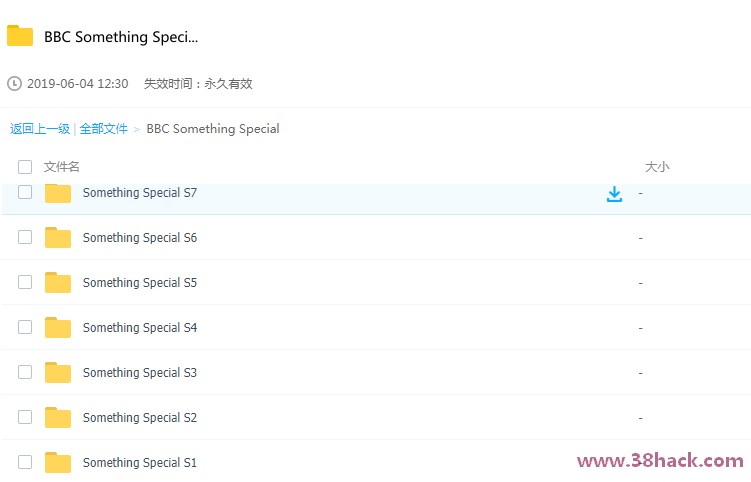Sort by the 文件名 column header
The width and height of the screenshot is (751, 482).
click(x=62, y=167)
